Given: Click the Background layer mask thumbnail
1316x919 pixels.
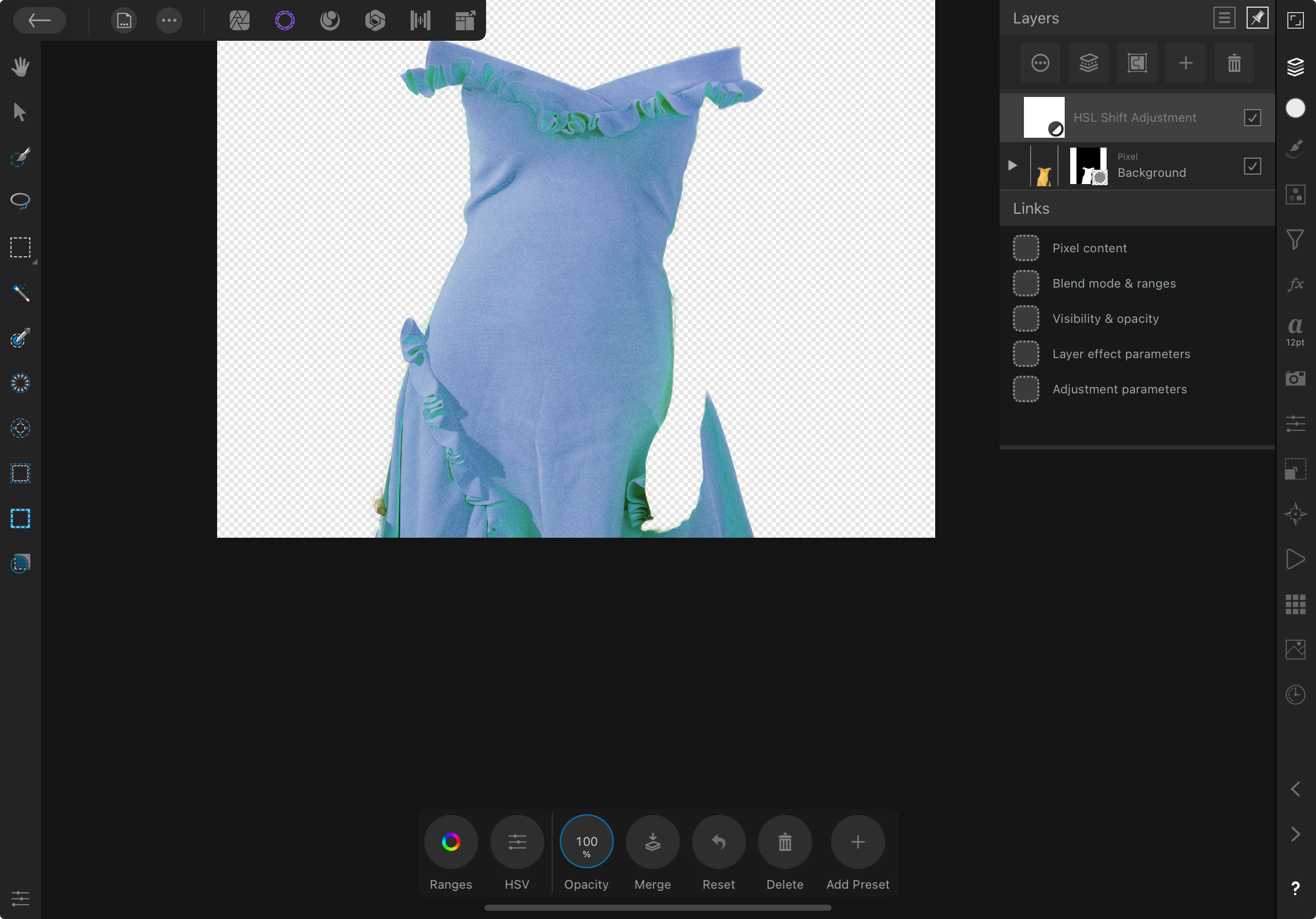Looking at the screenshot, I should point(1088,166).
